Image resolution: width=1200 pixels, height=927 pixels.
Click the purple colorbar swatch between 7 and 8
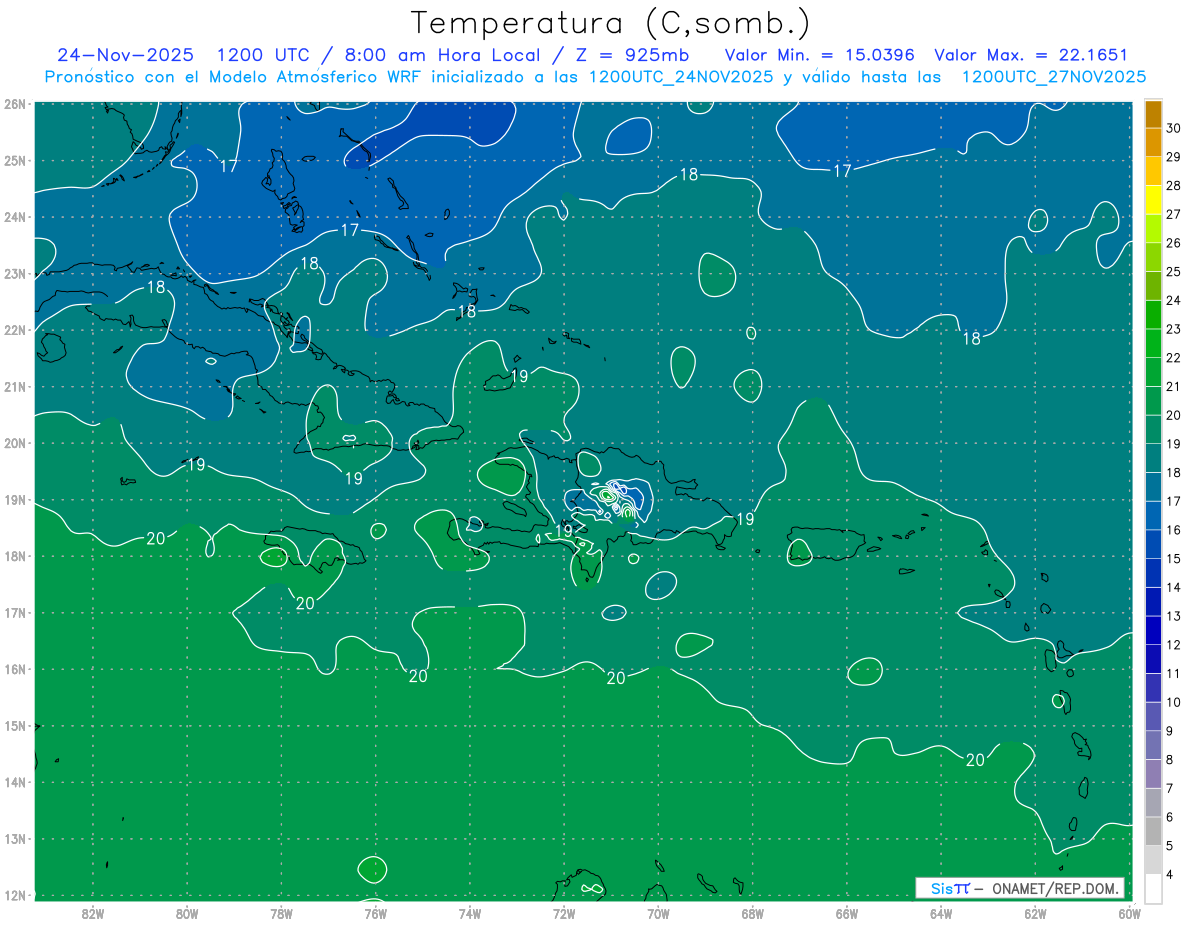1153,774
